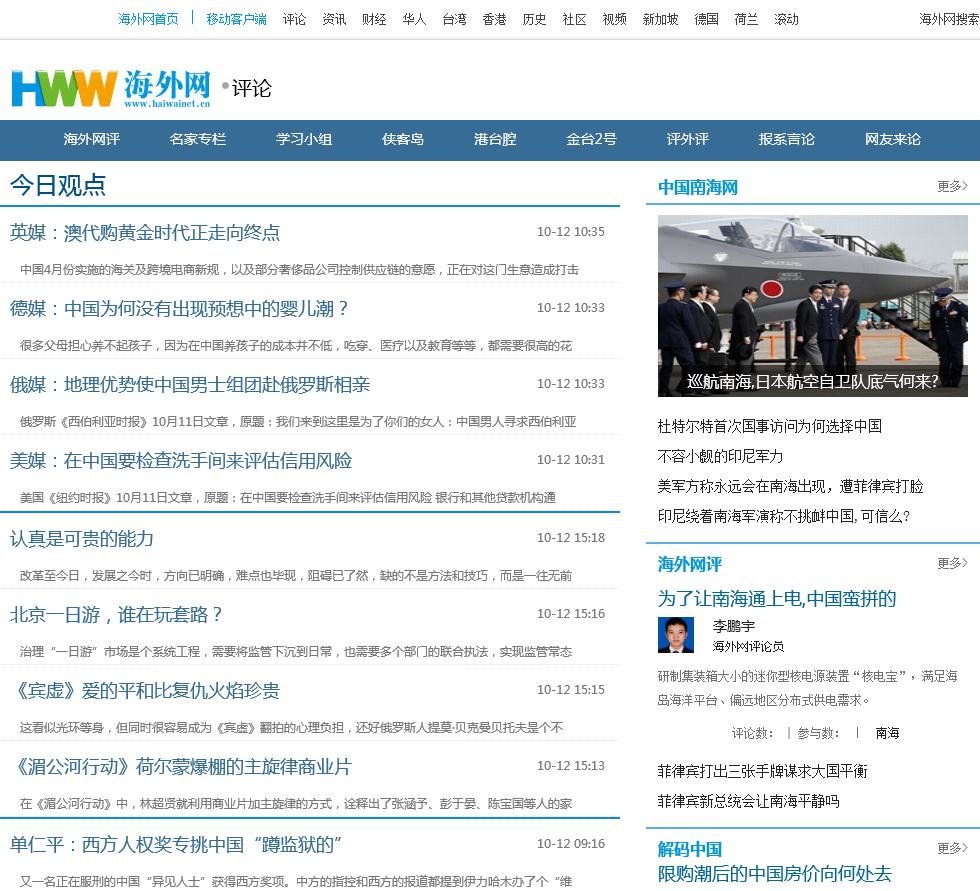
Task: Click summary text starting 很多父母担心养不起孩子
Action: (296, 346)
